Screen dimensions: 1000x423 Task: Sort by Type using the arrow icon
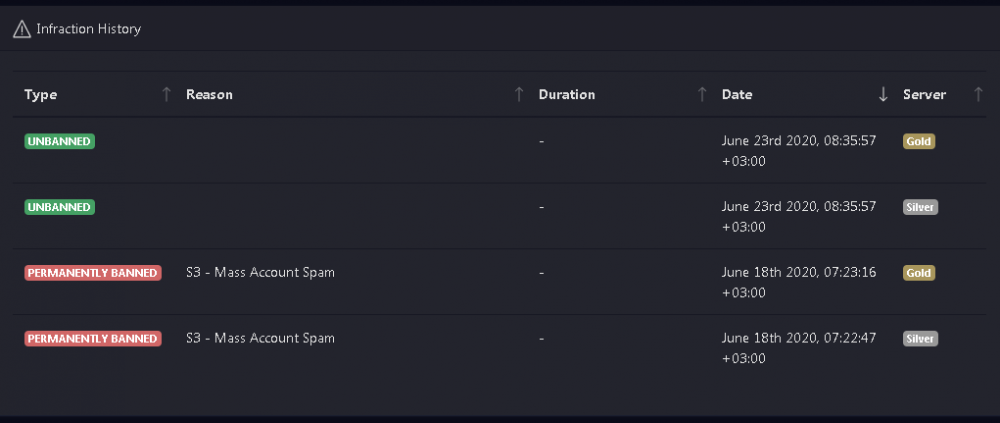[x=166, y=94]
